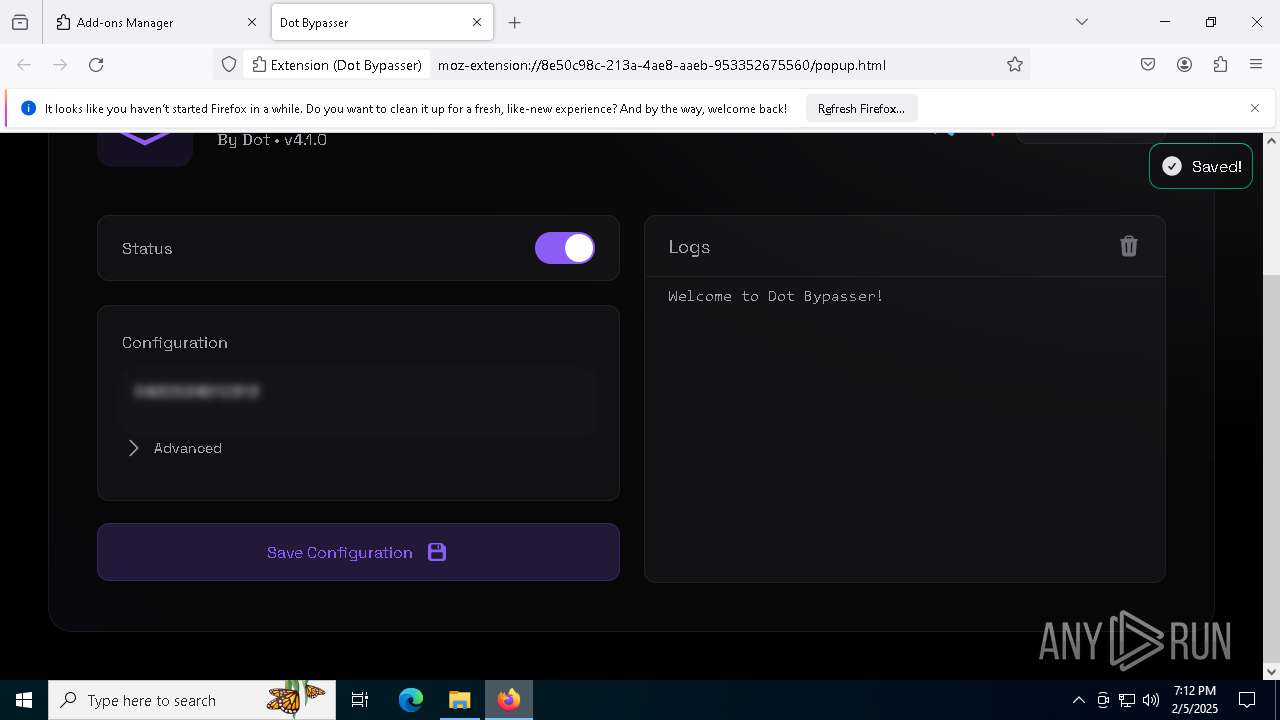Close the Add-ons Manager tab
The width and height of the screenshot is (1280, 720).
[x=252, y=22]
